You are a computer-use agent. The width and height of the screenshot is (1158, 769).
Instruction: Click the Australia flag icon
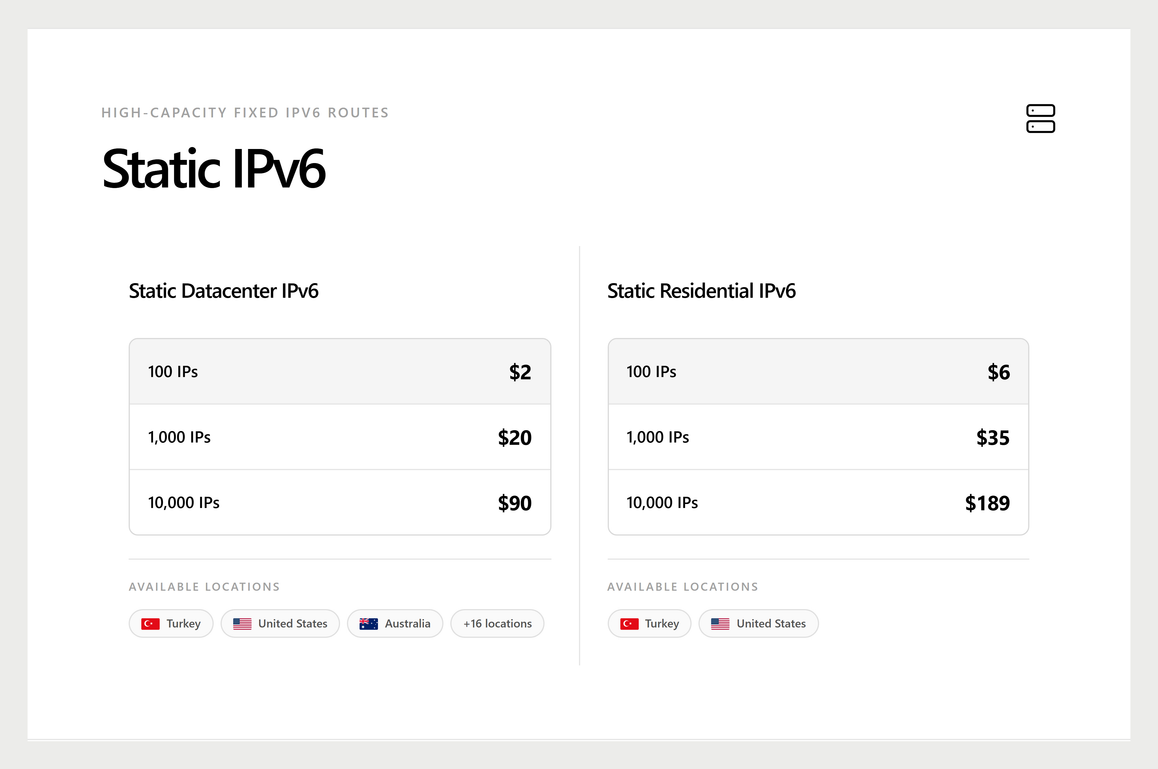pos(369,623)
